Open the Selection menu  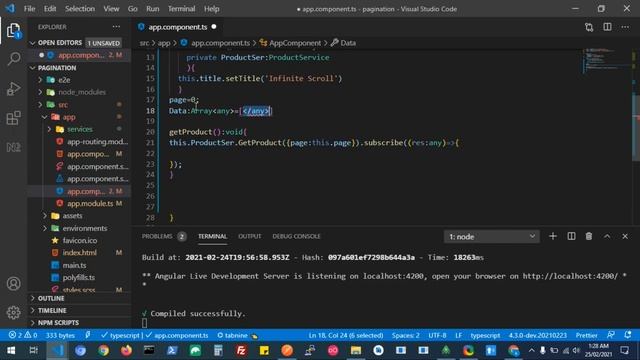(80, 9)
